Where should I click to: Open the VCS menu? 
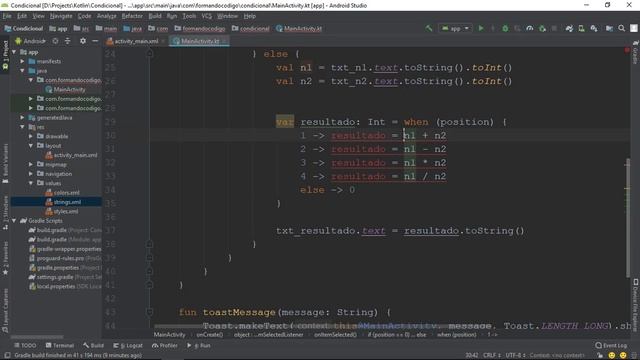207,16
